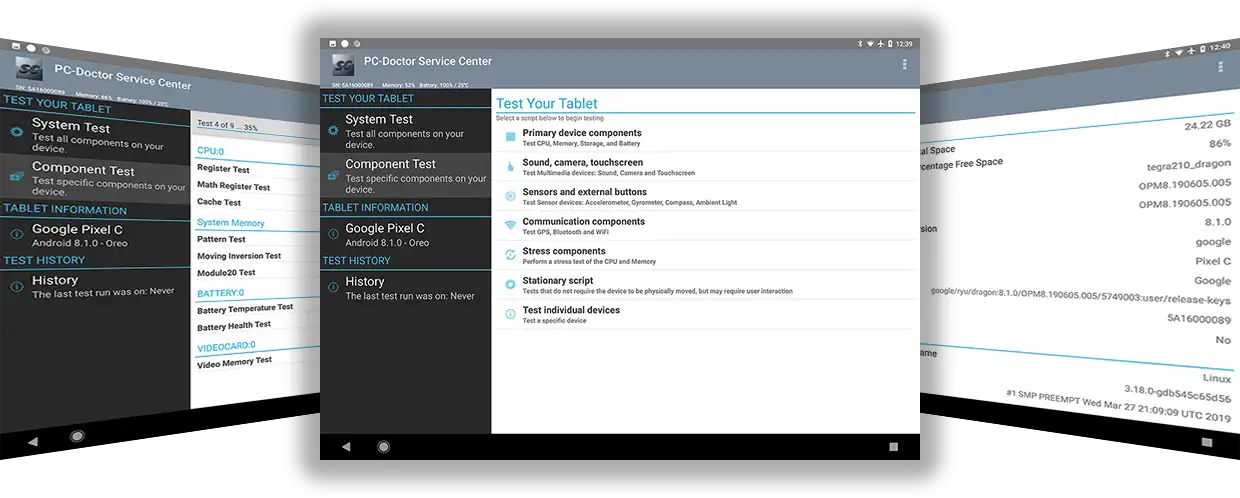Tap PC-Doctor logo in center tablet
This screenshot has width=1240, height=498.
[343, 66]
